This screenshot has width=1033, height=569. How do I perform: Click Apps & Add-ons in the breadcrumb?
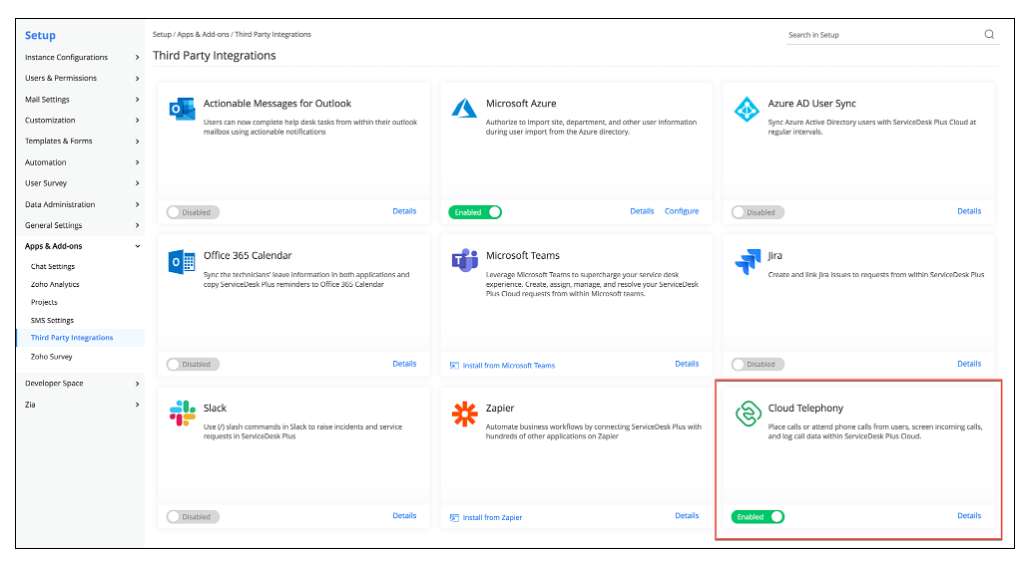click(203, 34)
